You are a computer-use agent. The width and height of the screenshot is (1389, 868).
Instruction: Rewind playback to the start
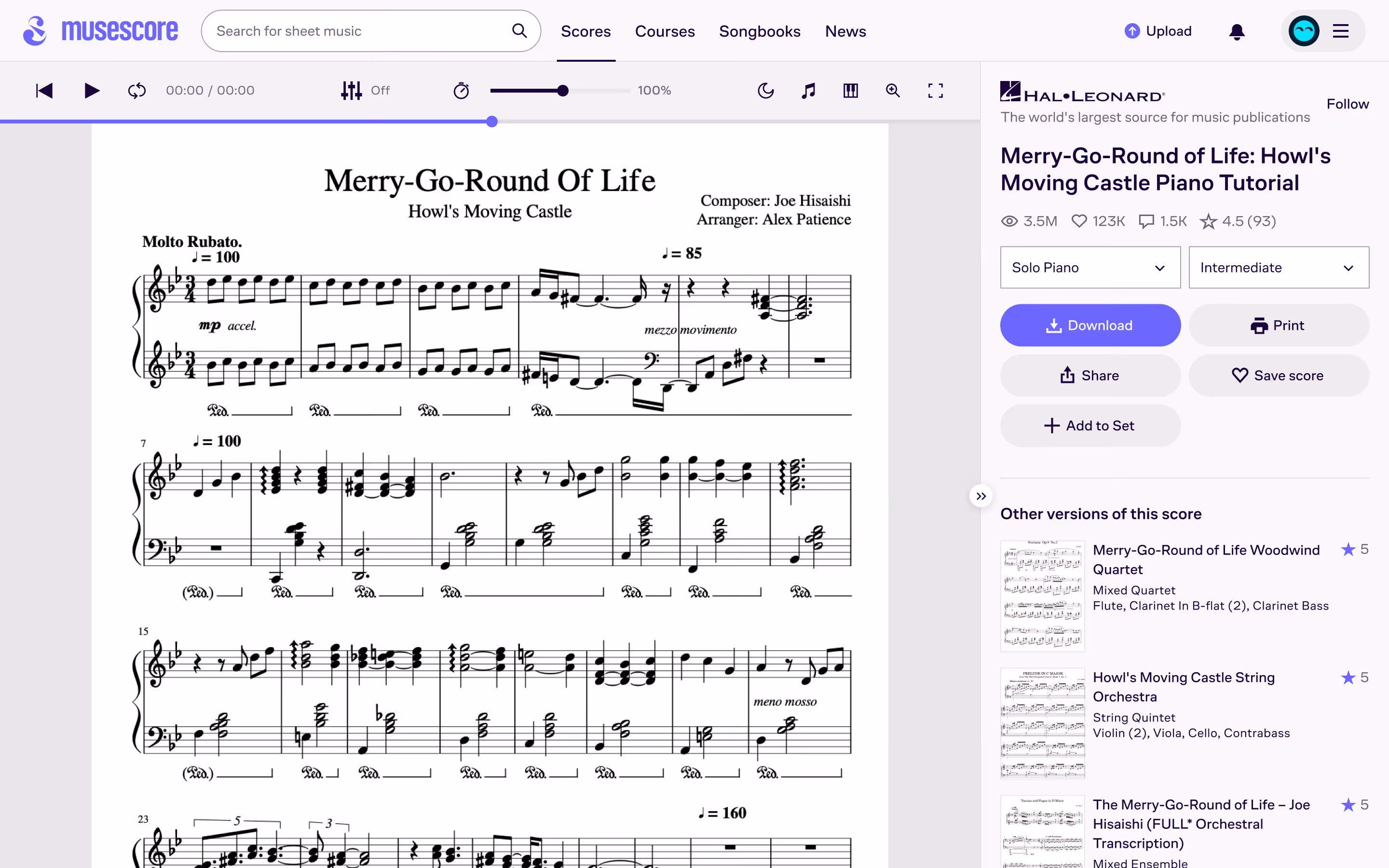point(44,91)
